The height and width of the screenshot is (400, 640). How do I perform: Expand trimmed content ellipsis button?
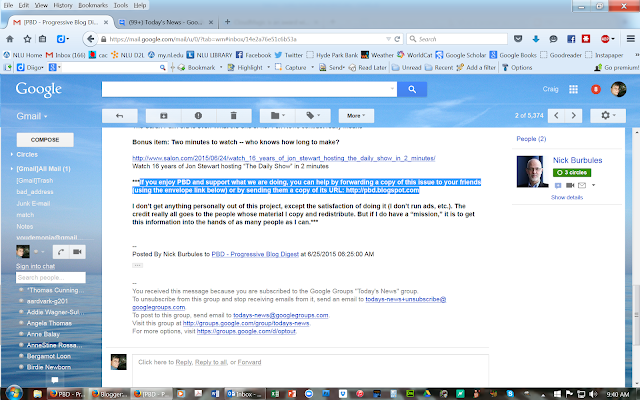coord(137,265)
